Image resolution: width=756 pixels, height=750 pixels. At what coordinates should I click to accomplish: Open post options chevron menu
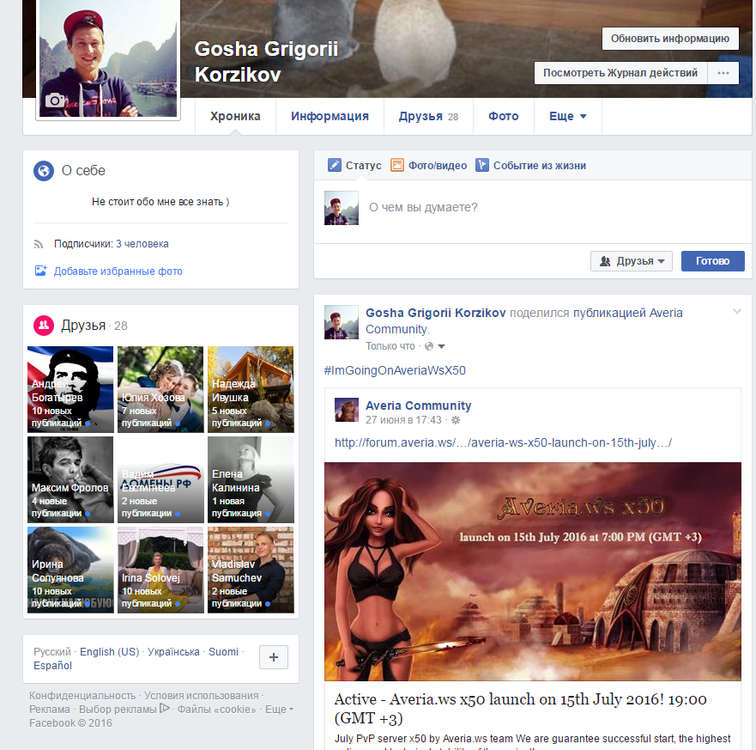737,312
